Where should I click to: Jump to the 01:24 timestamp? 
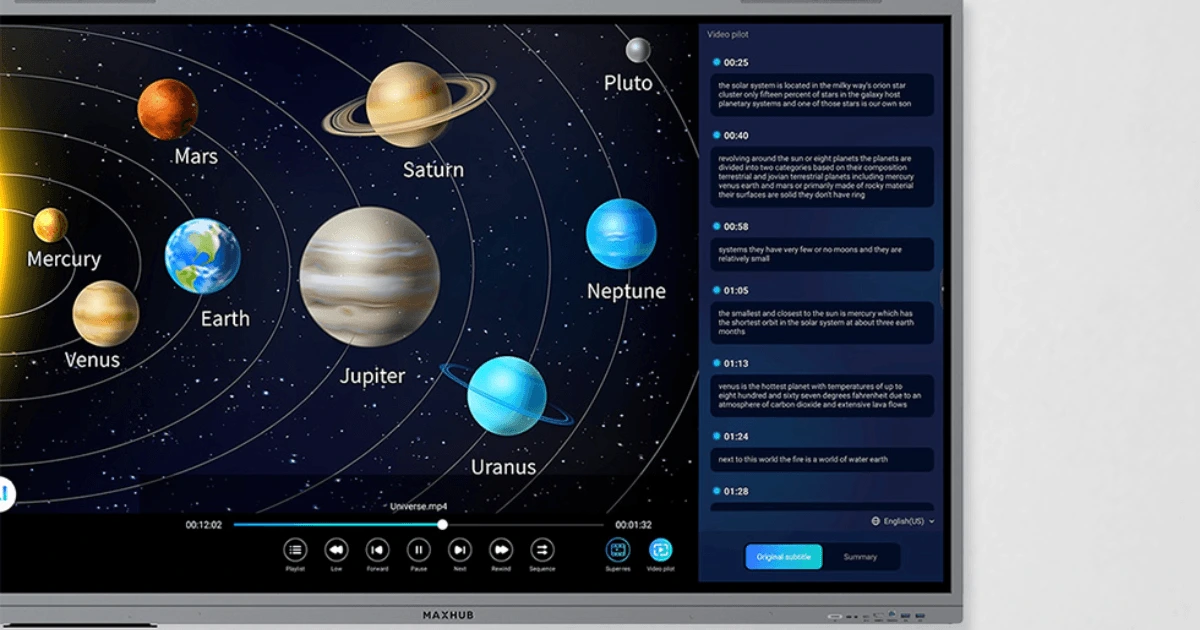(736, 437)
